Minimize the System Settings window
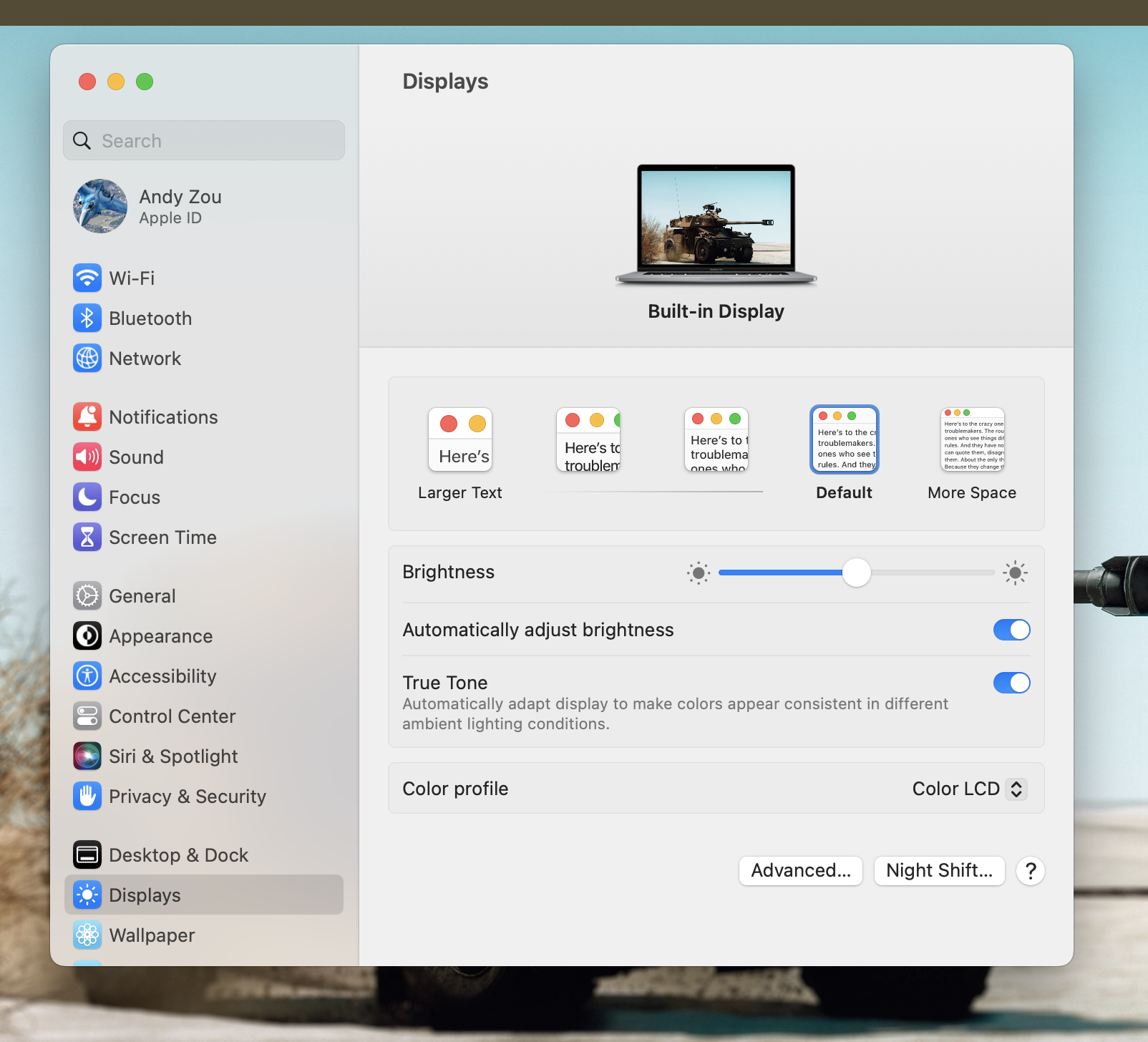Image resolution: width=1148 pixels, height=1042 pixels. pyautogui.click(x=116, y=82)
